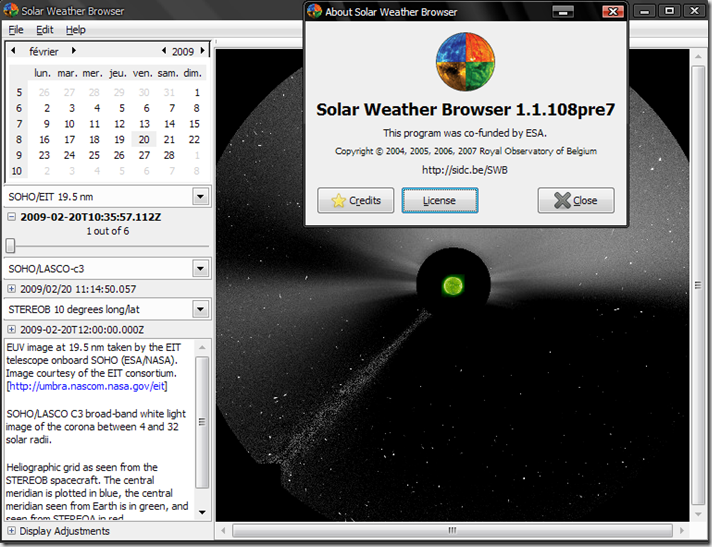Minimize the About Solar Weather Browser dialog
The width and height of the screenshot is (712, 547).
coord(563,11)
